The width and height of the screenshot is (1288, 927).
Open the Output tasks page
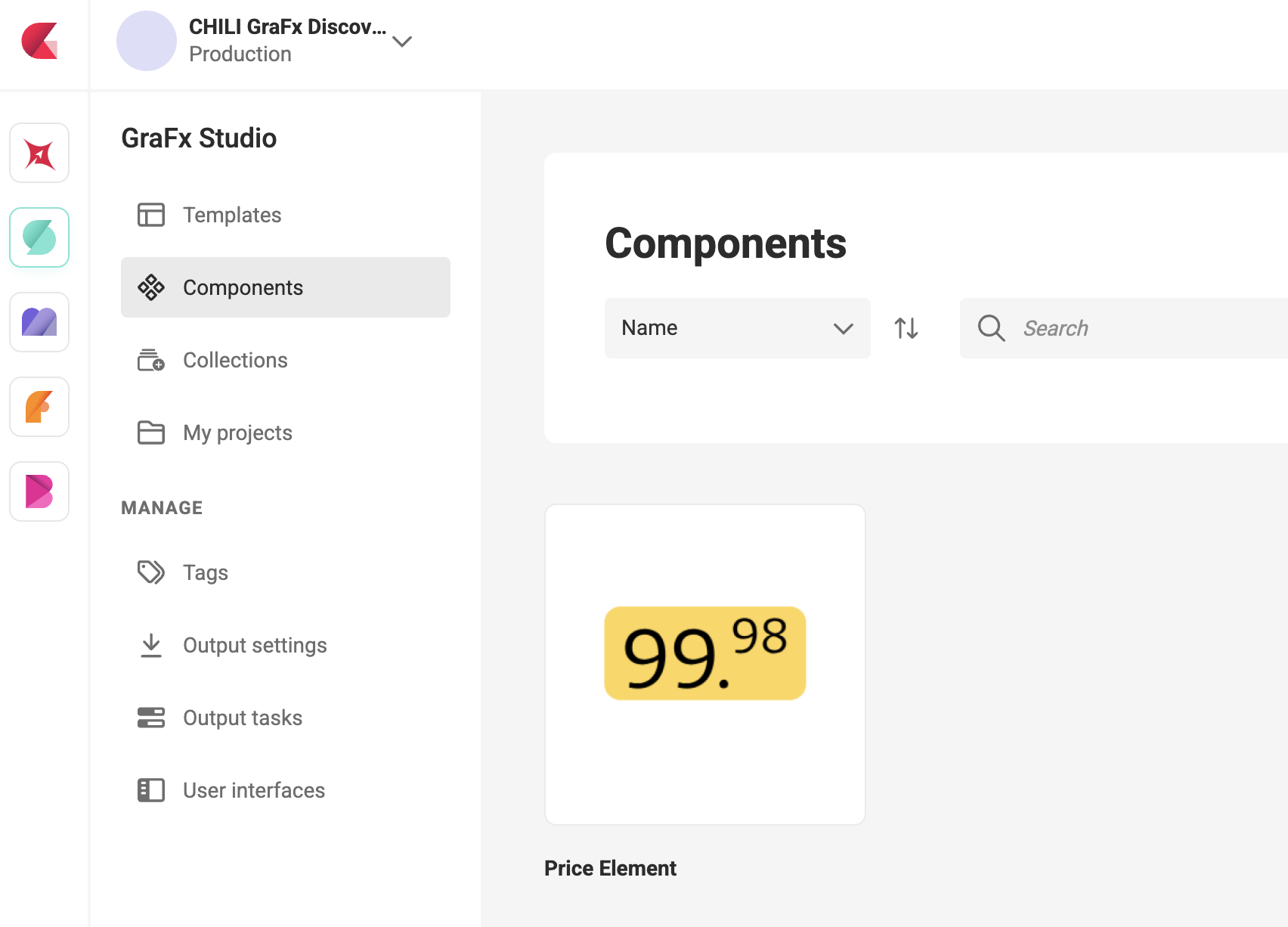pyautogui.click(x=242, y=718)
